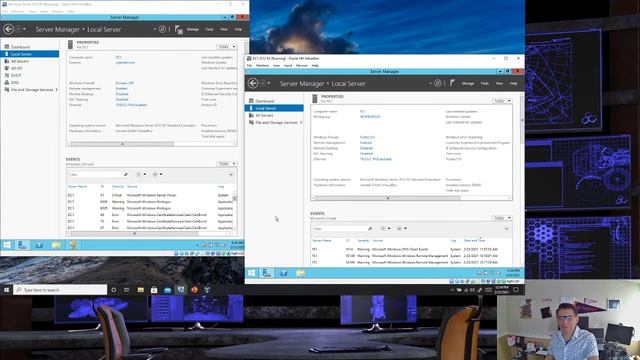The image size is (640, 360).
Task: Refresh FS1 Server Manager view
Action: tap(438, 83)
